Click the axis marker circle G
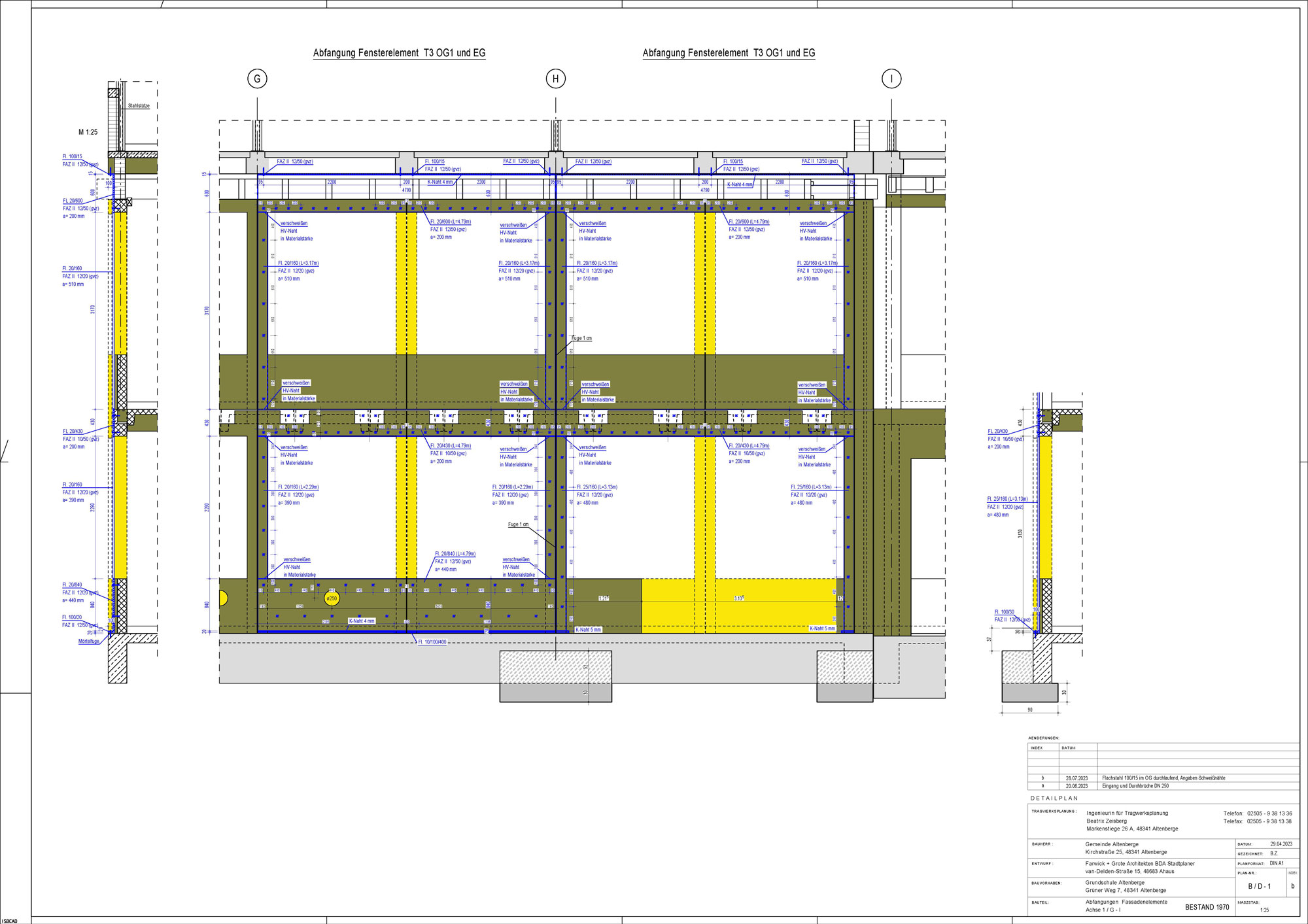This screenshot has width=1308, height=924. pos(257,79)
